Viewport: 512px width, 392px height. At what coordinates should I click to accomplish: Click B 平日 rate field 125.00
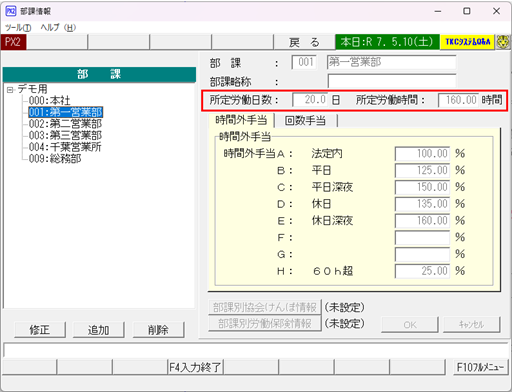point(422,170)
